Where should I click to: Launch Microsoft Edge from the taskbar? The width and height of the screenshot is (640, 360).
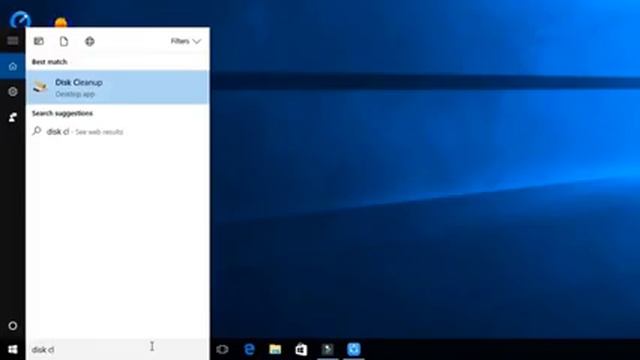click(x=249, y=349)
